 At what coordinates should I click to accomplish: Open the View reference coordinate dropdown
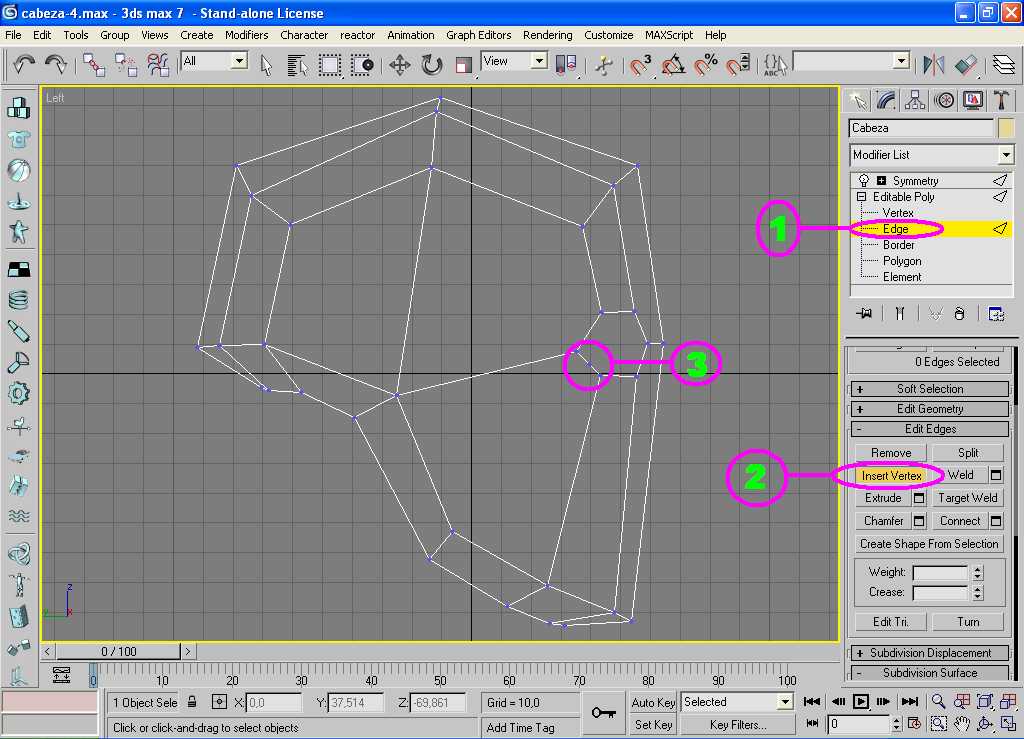tap(539, 61)
